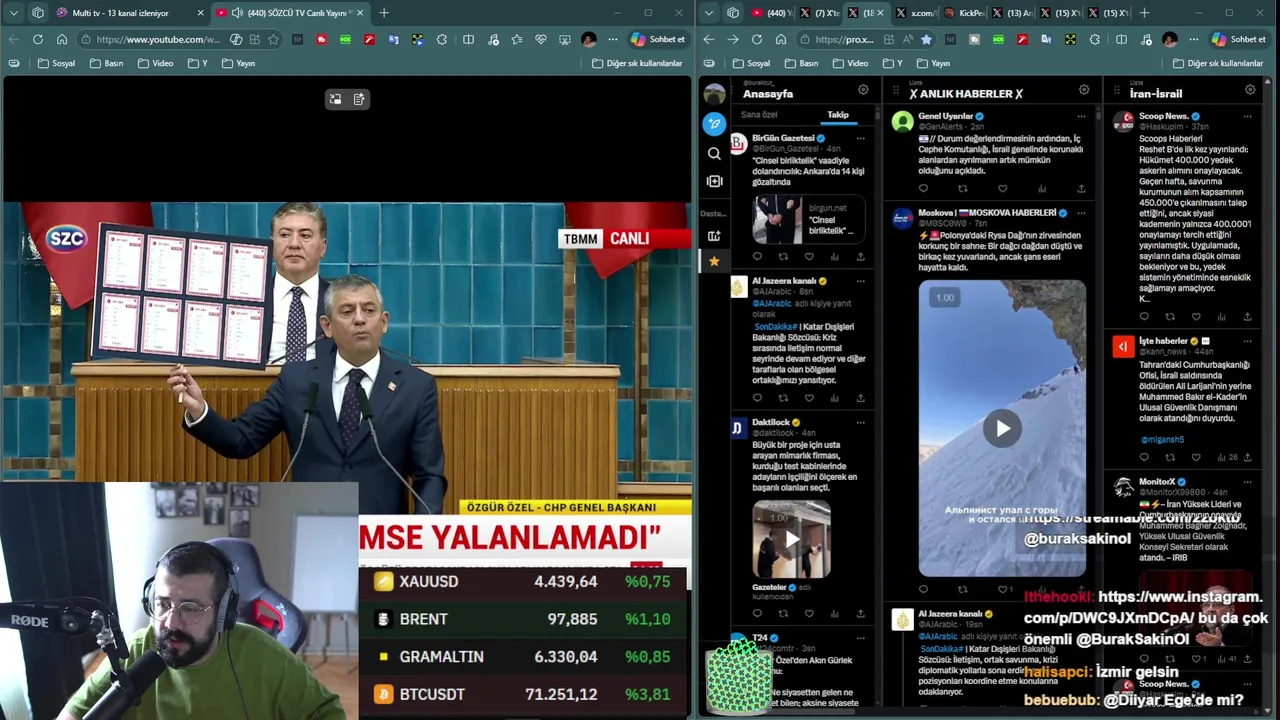This screenshot has height=720, width=1280.
Task: Open a new tab in right browser
Action: [x=1144, y=13]
